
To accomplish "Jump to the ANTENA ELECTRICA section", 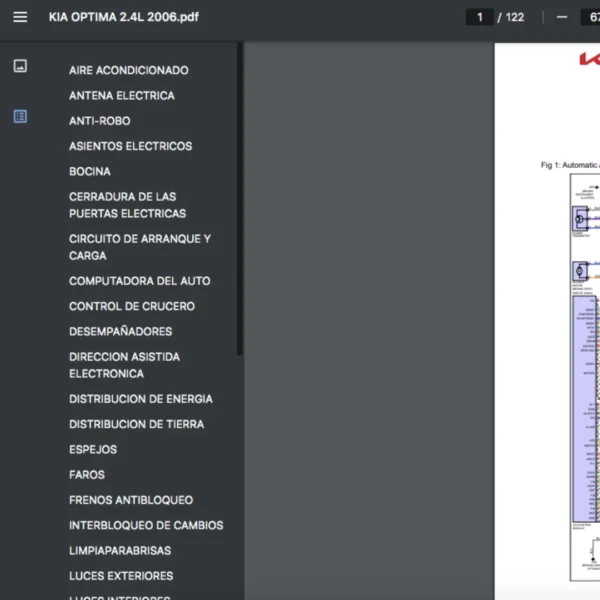I will click(121, 95).
